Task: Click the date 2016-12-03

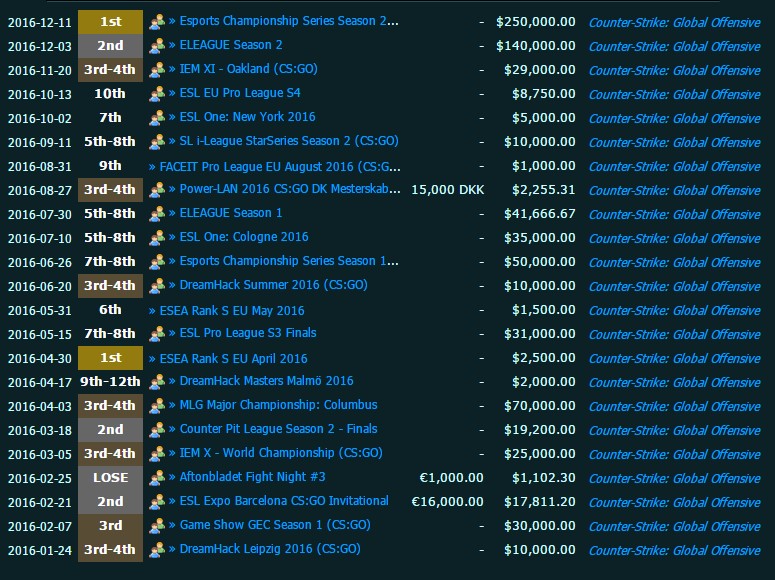Action: pyautogui.click(x=40, y=46)
